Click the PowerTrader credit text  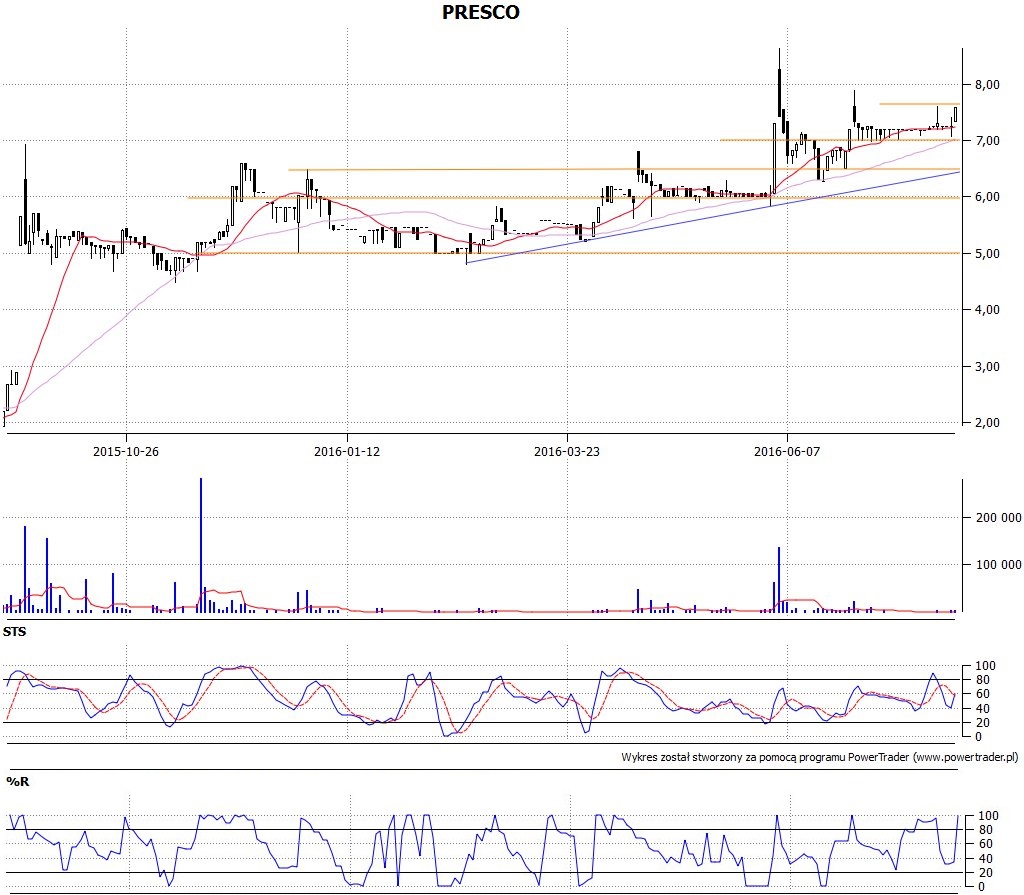[820, 757]
